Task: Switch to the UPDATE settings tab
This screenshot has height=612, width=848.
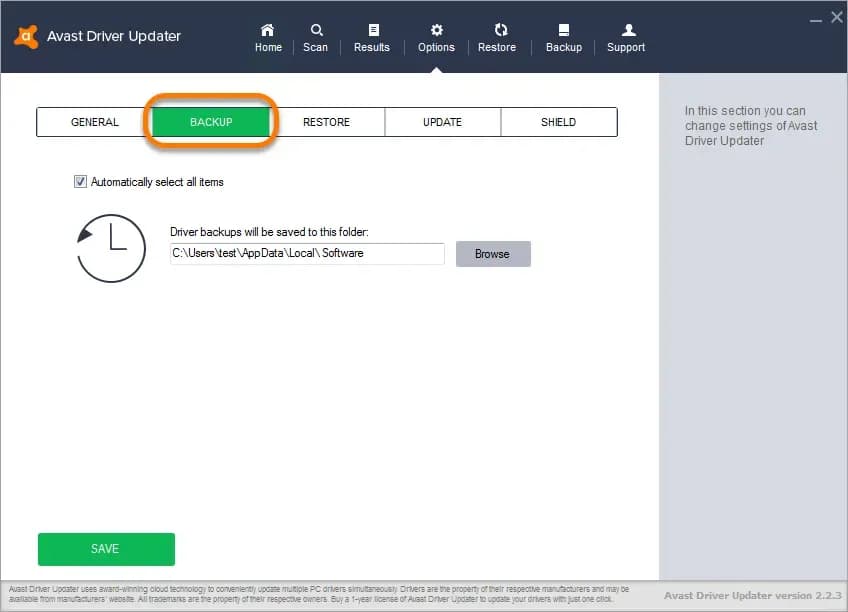Action: (x=442, y=122)
